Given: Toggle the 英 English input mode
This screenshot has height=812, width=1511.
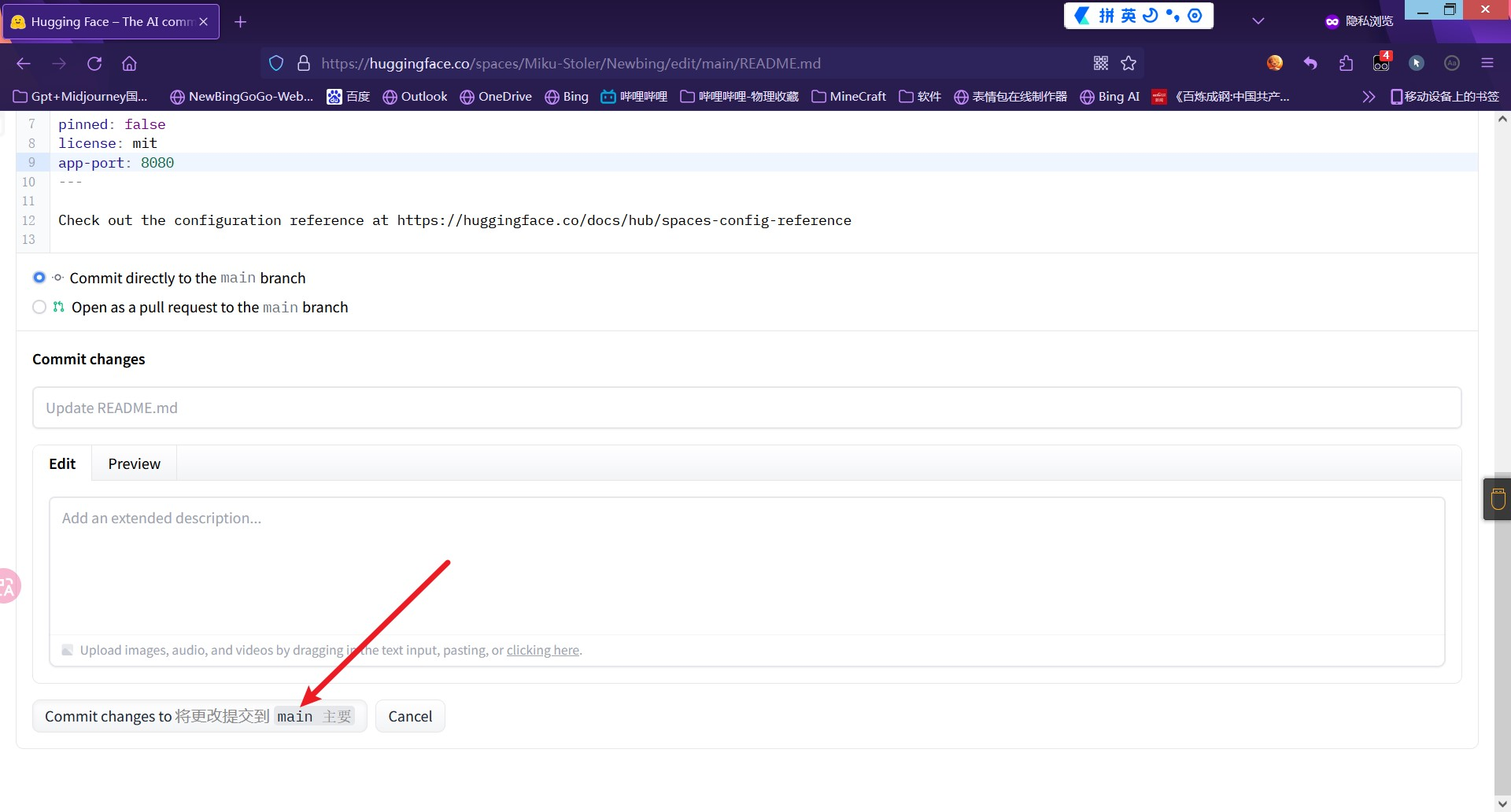Looking at the screenshot, I should [1129, 16].
